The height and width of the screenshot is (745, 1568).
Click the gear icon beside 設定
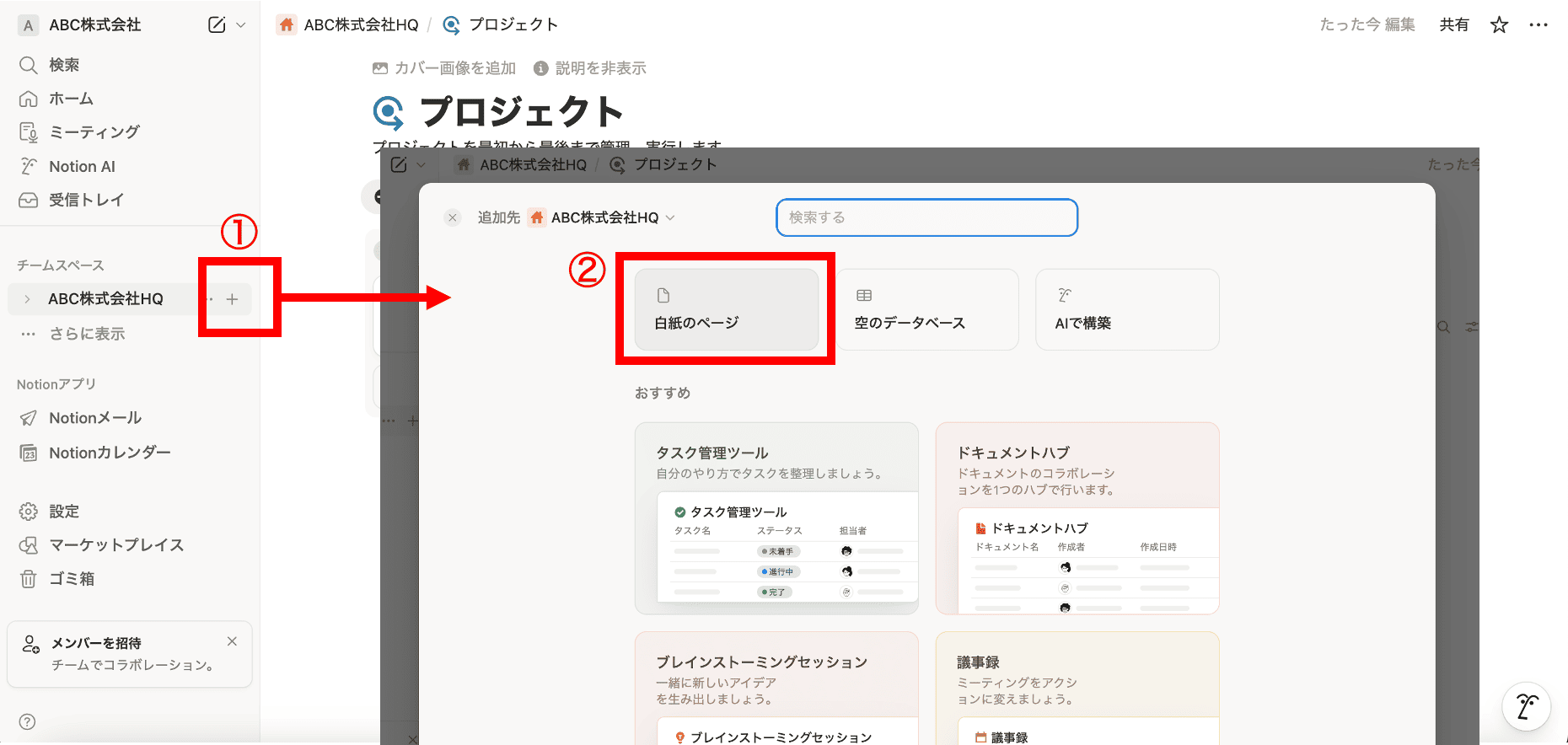28,512
